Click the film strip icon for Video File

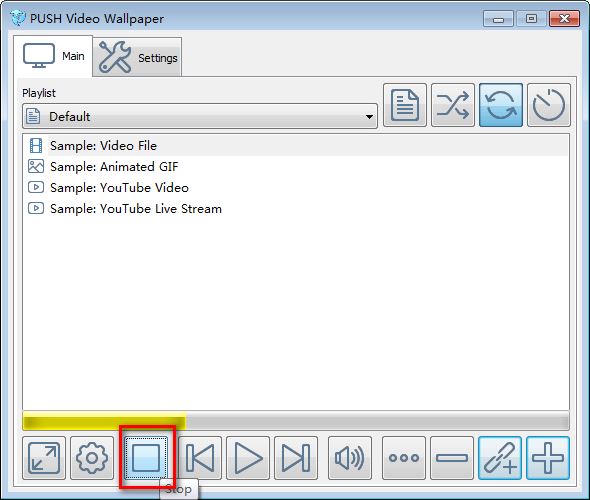(x=36, y=146)
